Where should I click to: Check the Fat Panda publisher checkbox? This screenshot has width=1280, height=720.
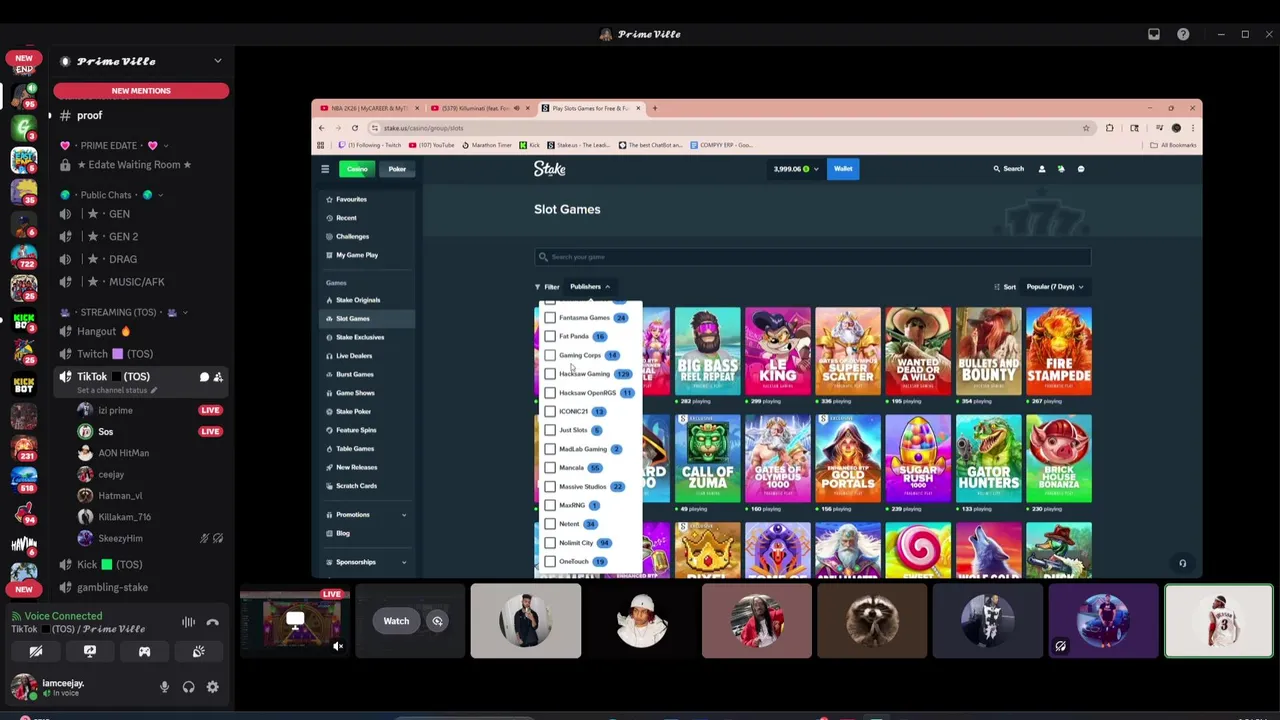550,337
